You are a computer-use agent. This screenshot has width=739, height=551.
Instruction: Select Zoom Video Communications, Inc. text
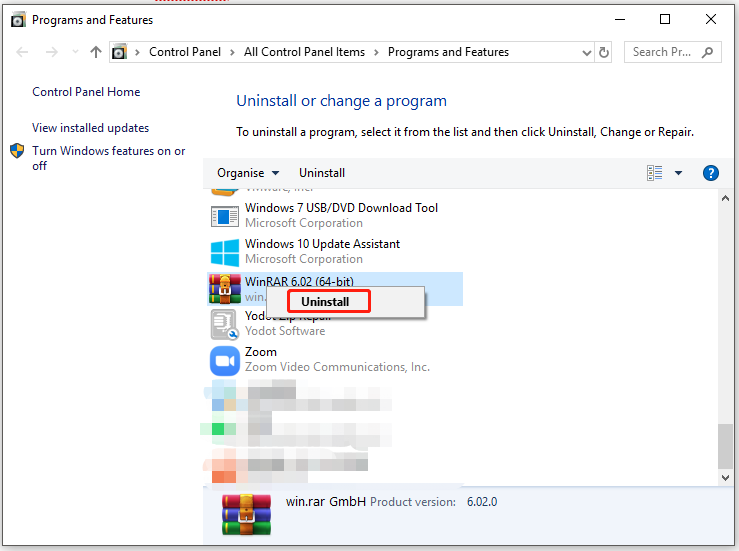tap(337, 367)
